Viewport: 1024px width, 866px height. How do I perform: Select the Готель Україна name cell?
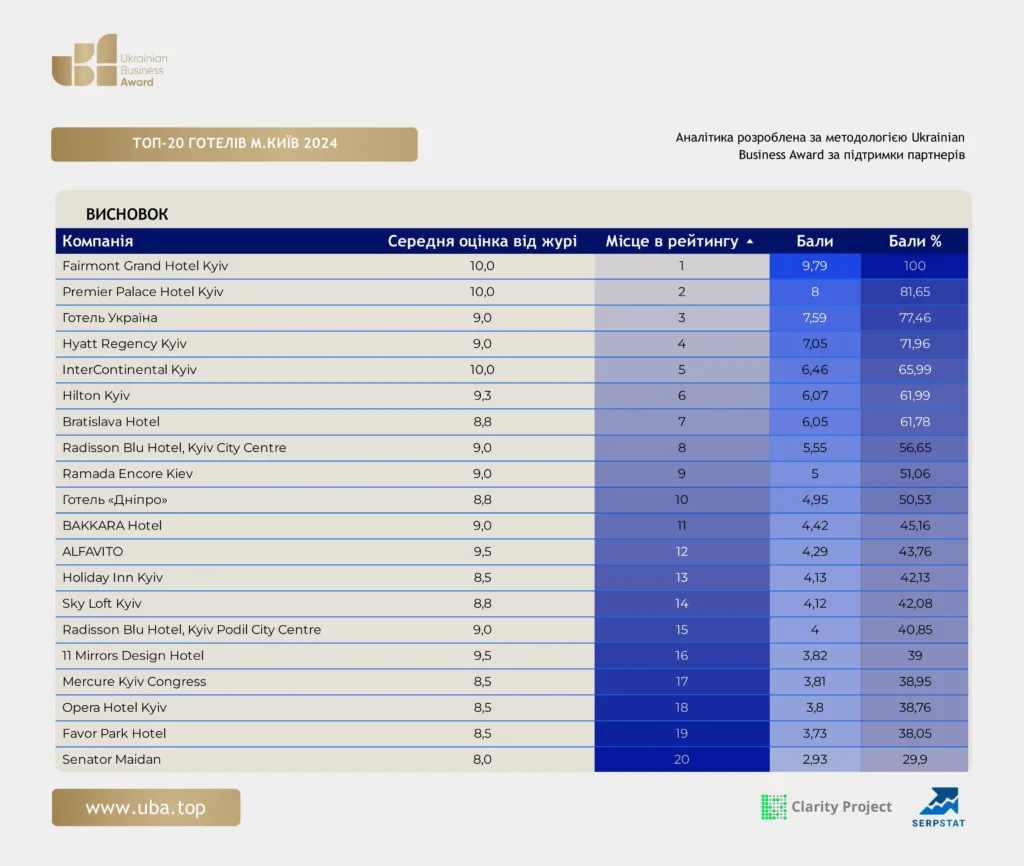click(110, 318)
